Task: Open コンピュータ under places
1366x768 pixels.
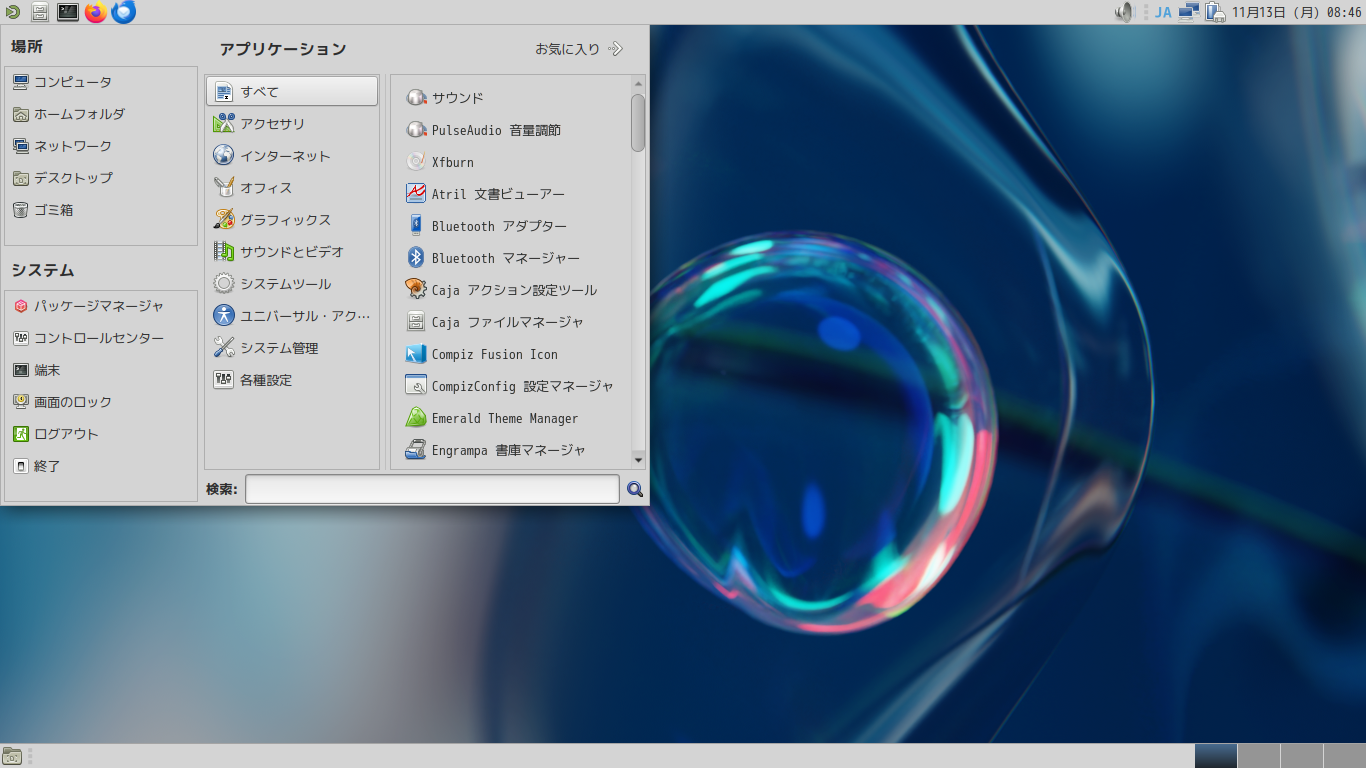Action: tap(101, 82)
